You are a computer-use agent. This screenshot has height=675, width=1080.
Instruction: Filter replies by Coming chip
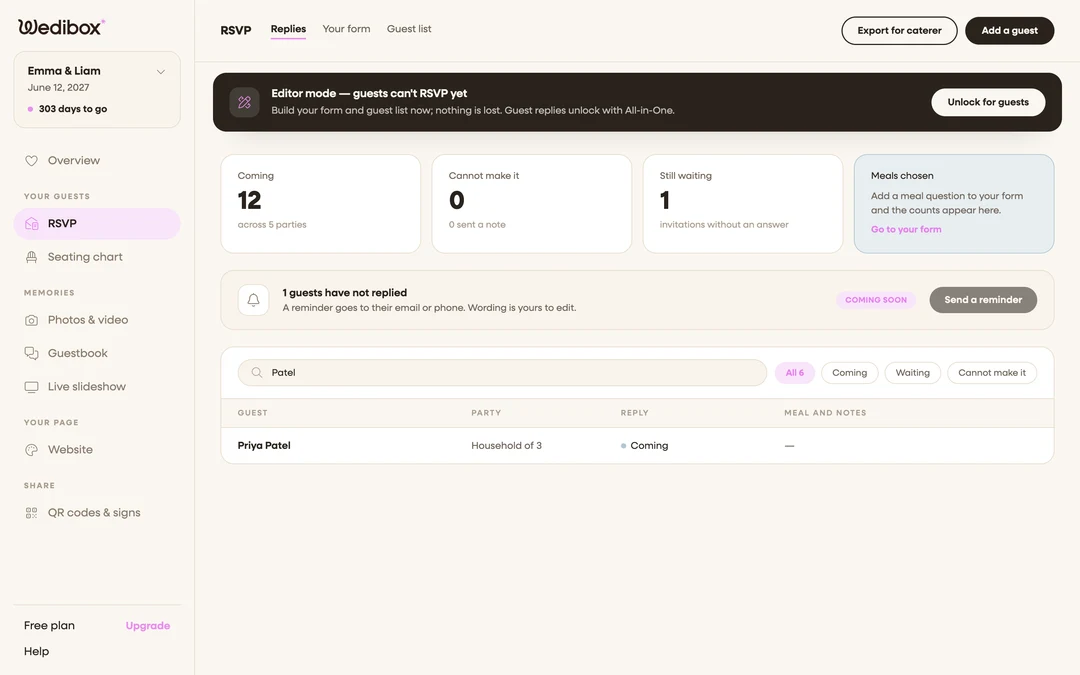[x=849, y=373]
